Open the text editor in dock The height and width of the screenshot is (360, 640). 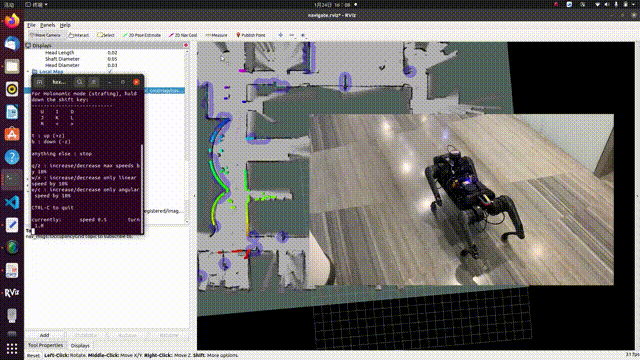coord(12,225)
